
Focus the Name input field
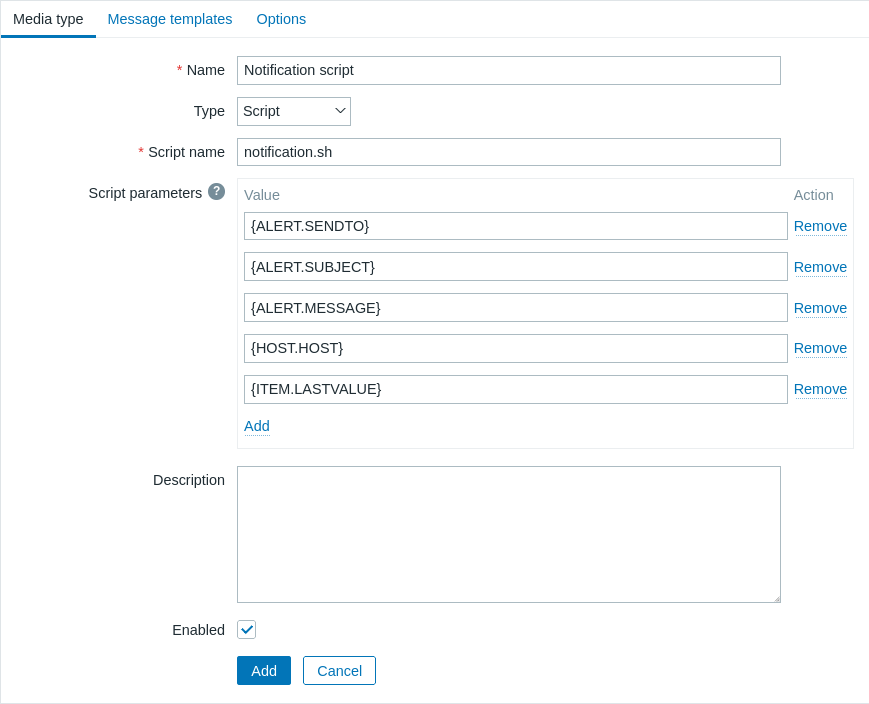tap(509, 70)
